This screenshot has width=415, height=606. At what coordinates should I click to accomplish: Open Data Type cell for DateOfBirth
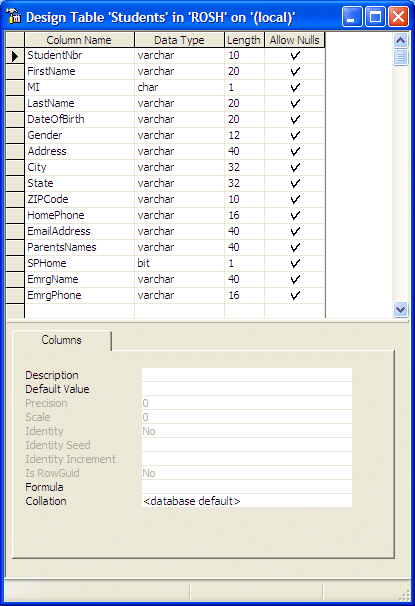point(179,119)
